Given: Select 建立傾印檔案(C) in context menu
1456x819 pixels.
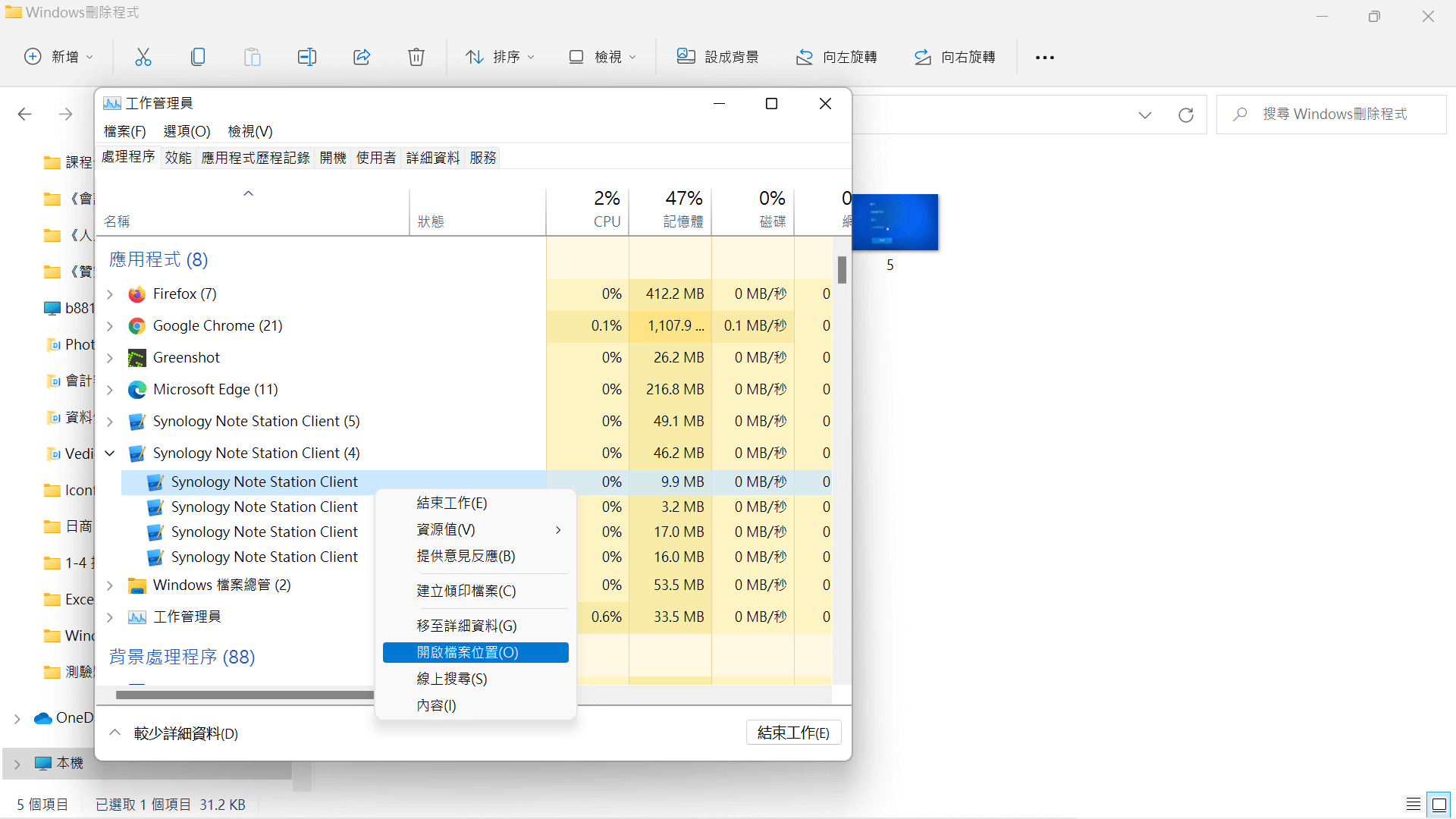Looking at the screenshot, I should [475, 591].
